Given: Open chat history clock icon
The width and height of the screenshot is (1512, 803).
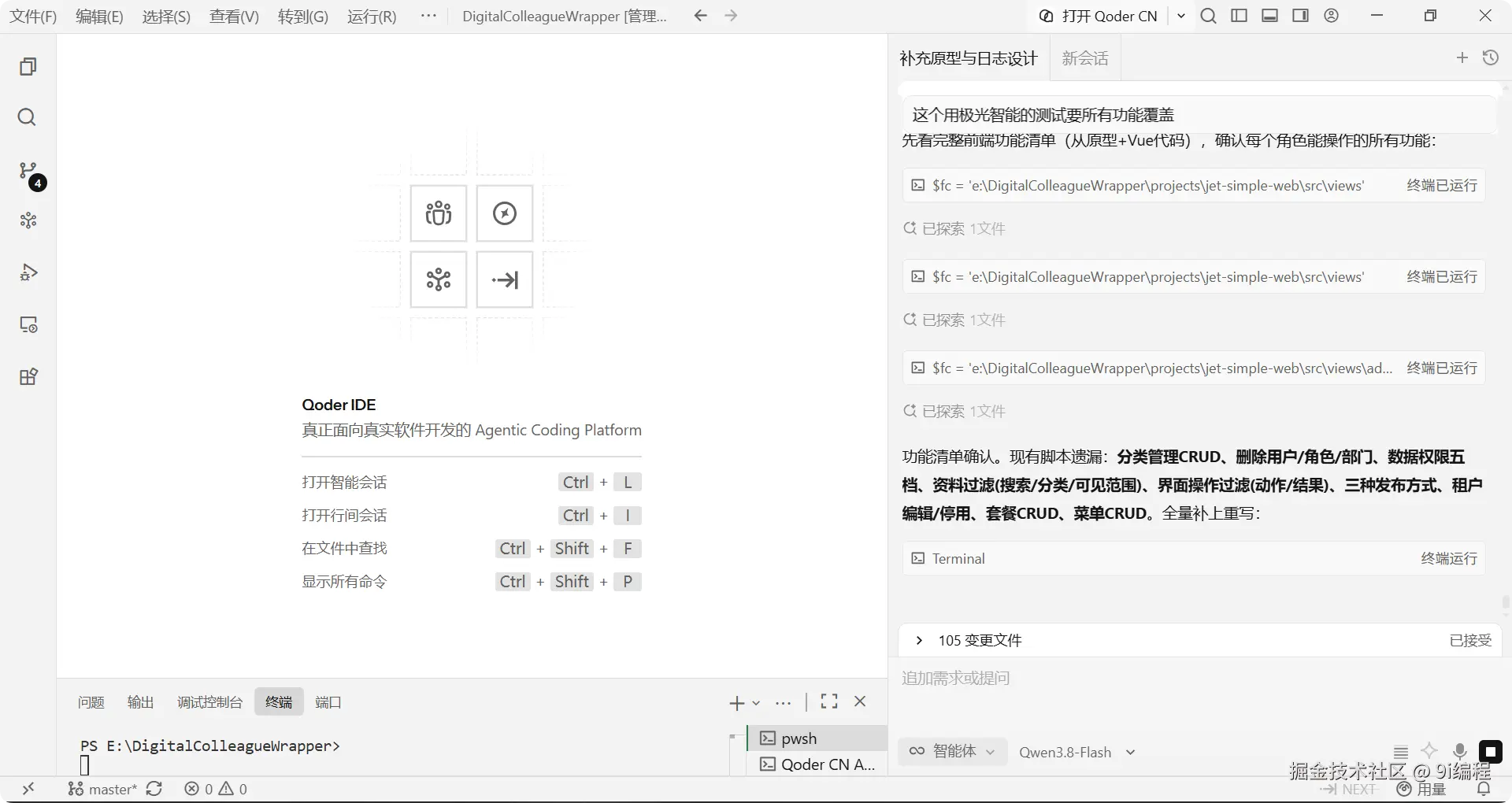Looking at the screenshot, I should click(x=1491, y=57).
